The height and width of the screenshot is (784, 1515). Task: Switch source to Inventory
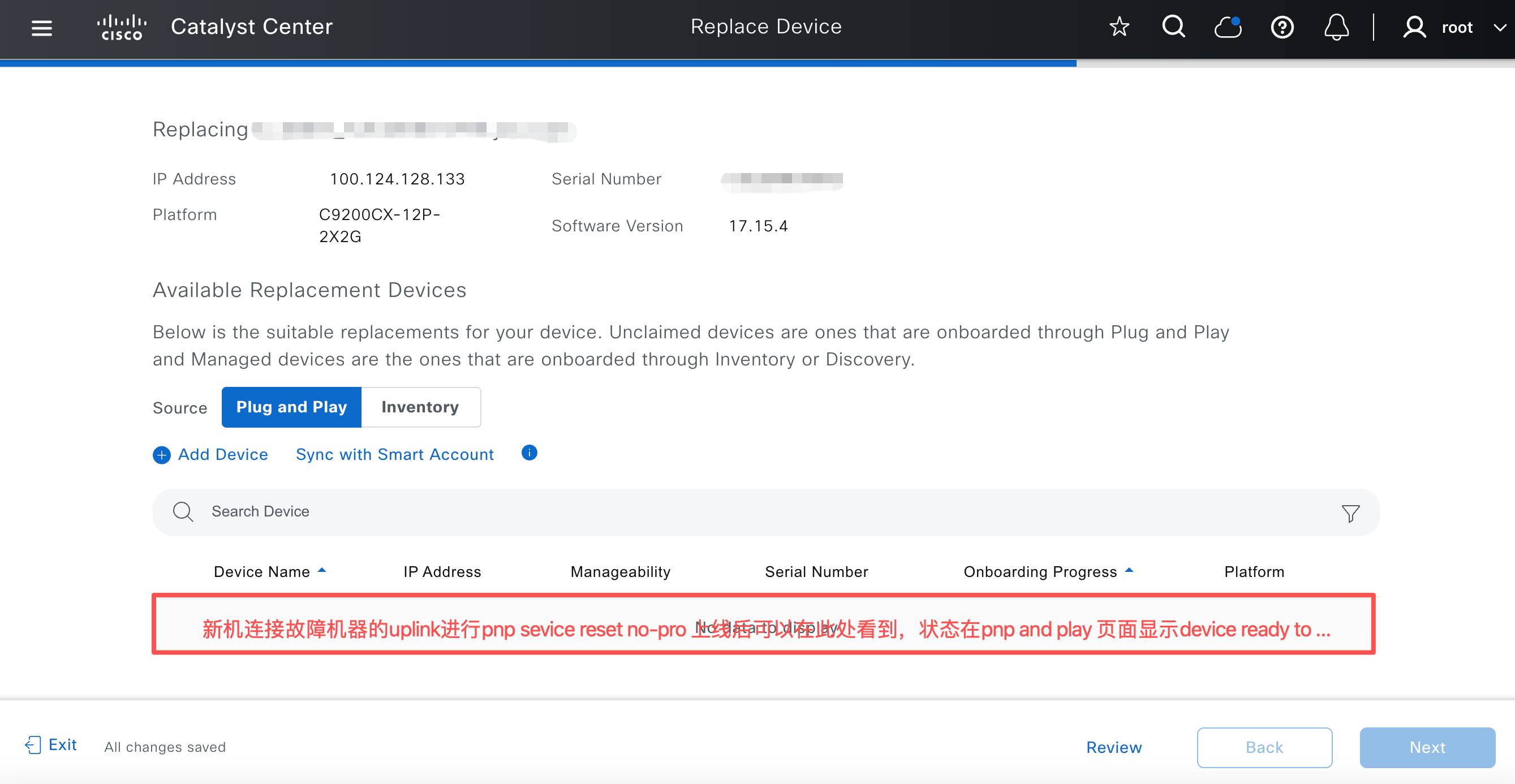(x=420, y=407)
